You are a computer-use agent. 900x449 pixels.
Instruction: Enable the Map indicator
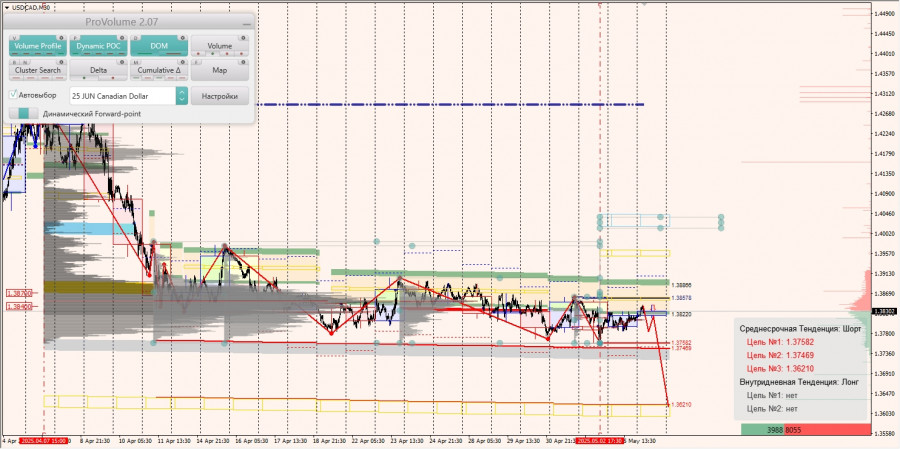219,70
